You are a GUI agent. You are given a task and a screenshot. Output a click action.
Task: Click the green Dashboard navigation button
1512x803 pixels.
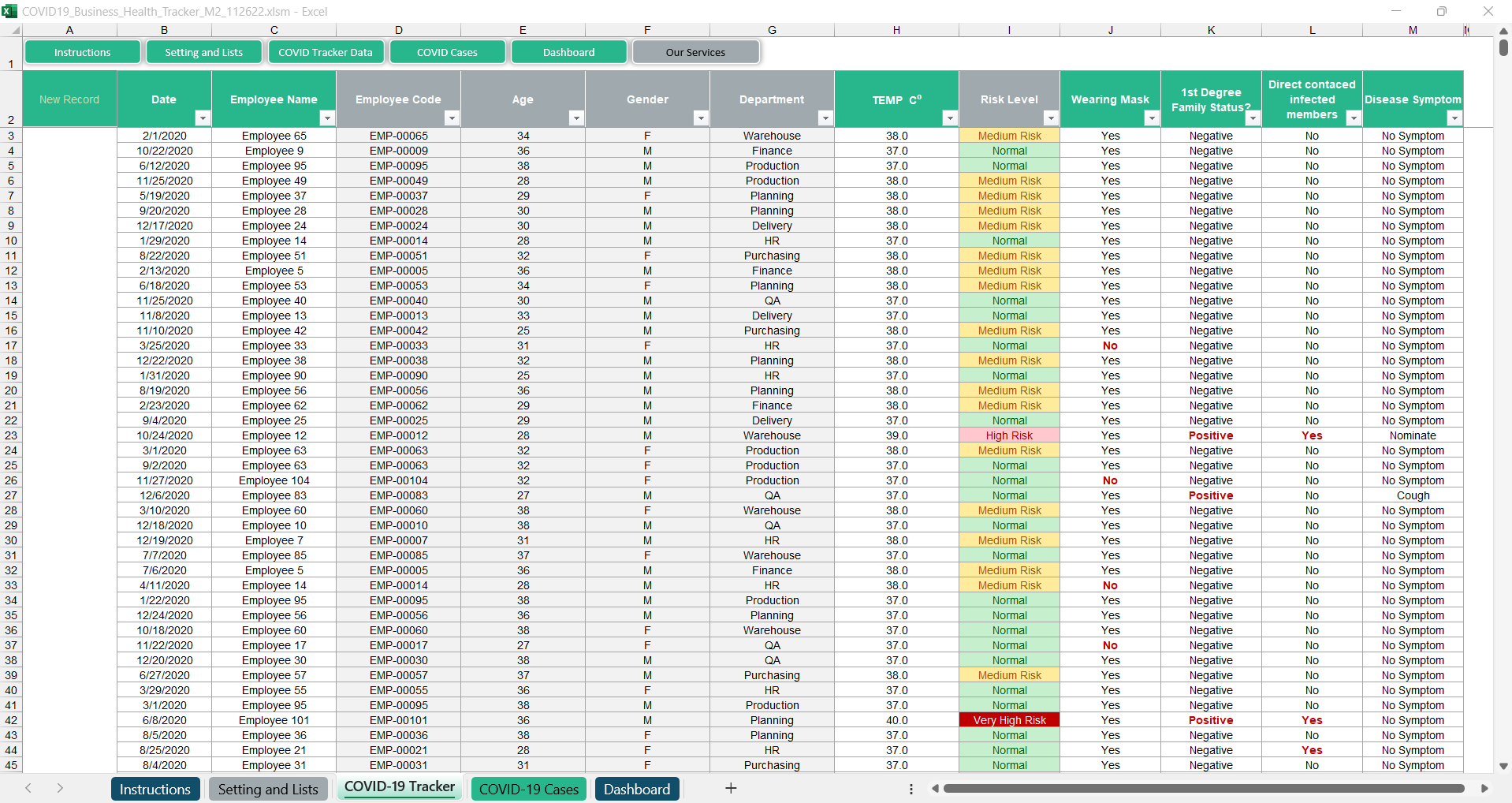click(x=568, y=52)
